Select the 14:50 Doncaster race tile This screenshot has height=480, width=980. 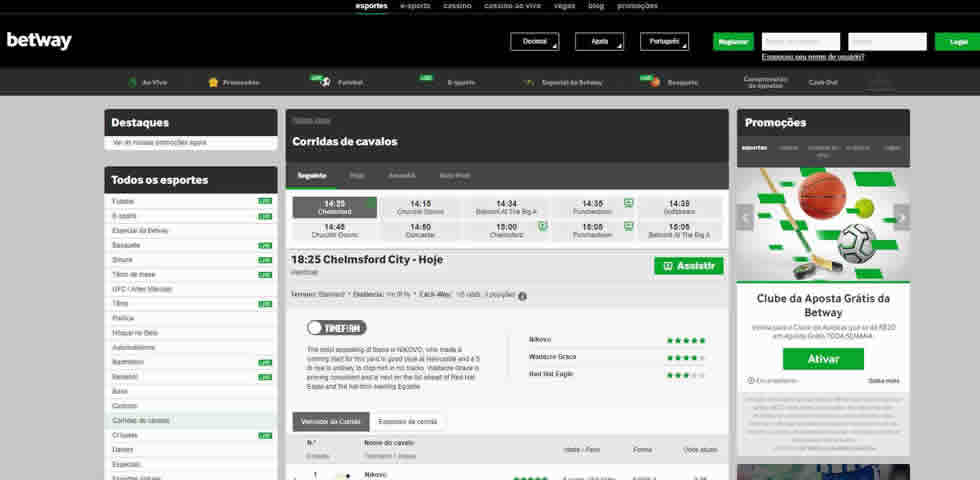(421, 231)
